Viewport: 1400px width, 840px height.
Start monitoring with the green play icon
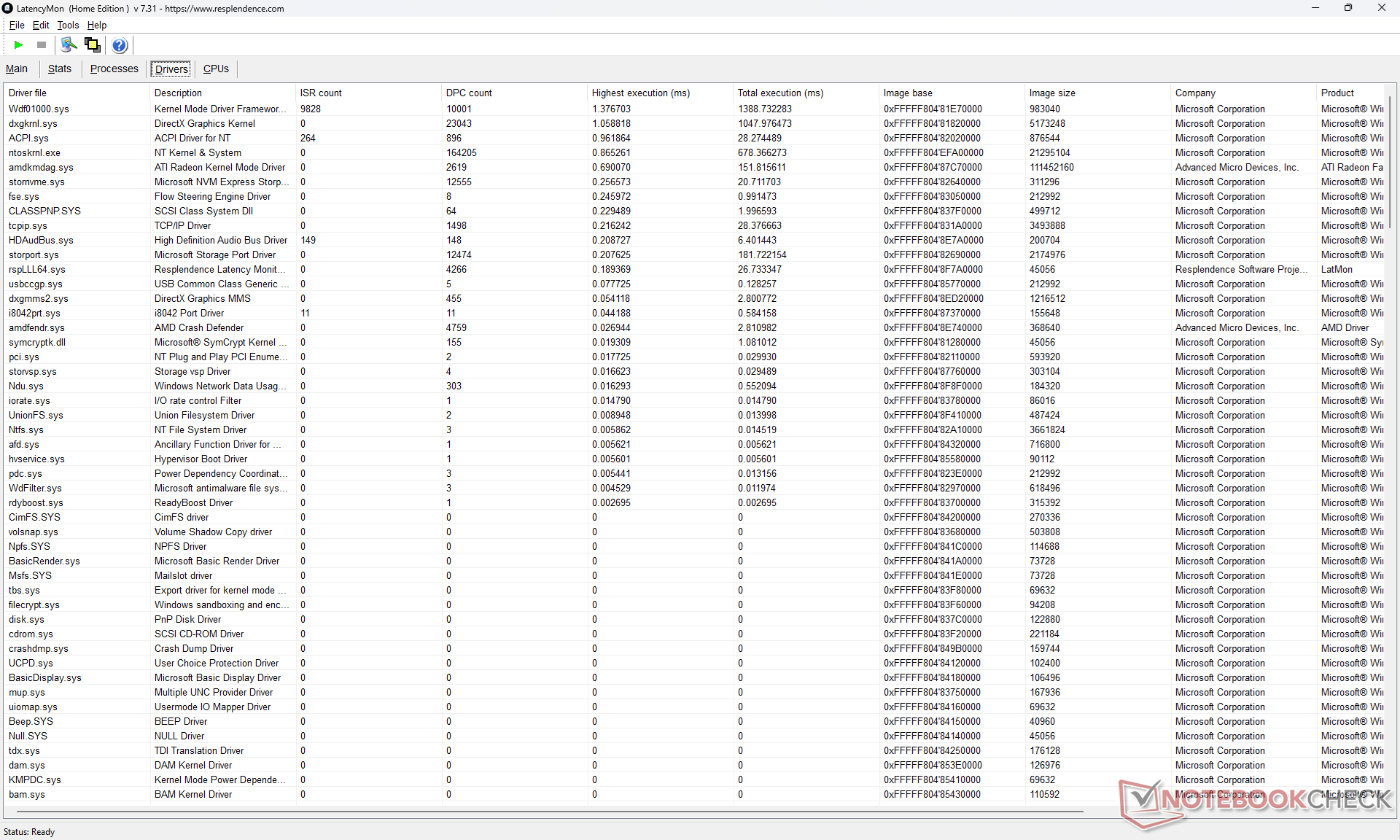click(x=18, y=45)
